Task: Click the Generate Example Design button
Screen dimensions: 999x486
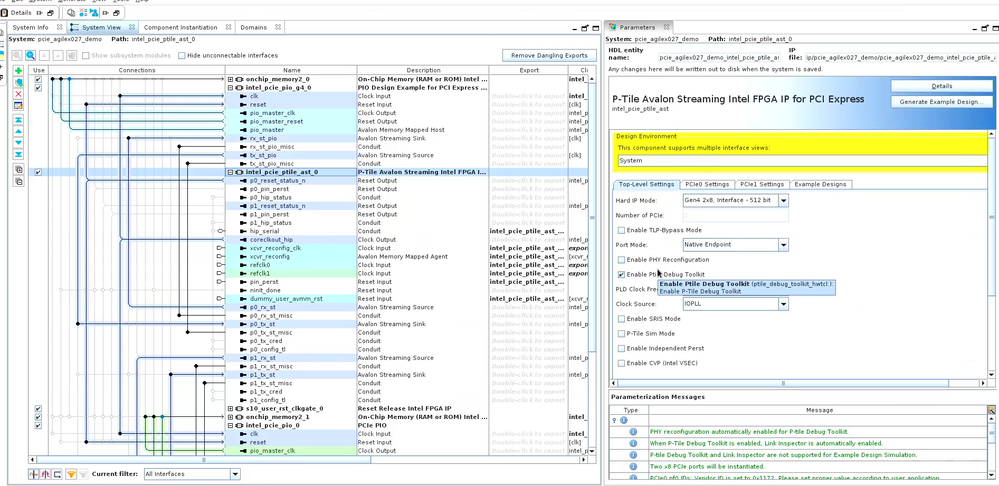Action: click(940, 102)
